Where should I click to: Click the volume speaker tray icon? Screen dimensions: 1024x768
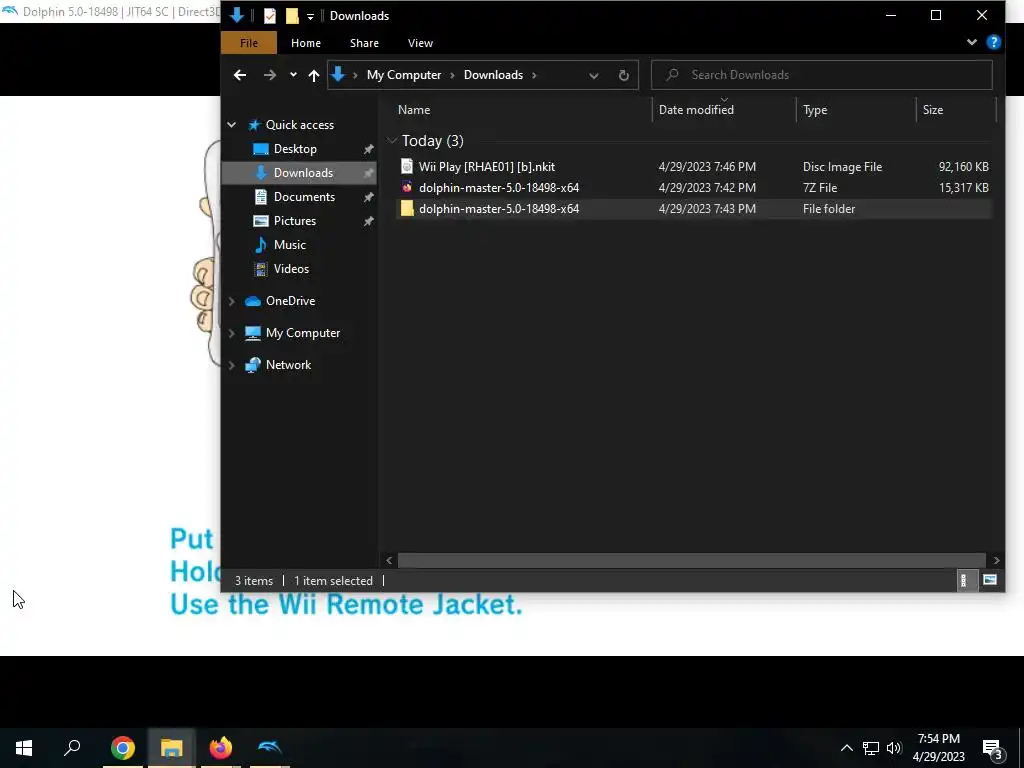(x=894, y=748)
